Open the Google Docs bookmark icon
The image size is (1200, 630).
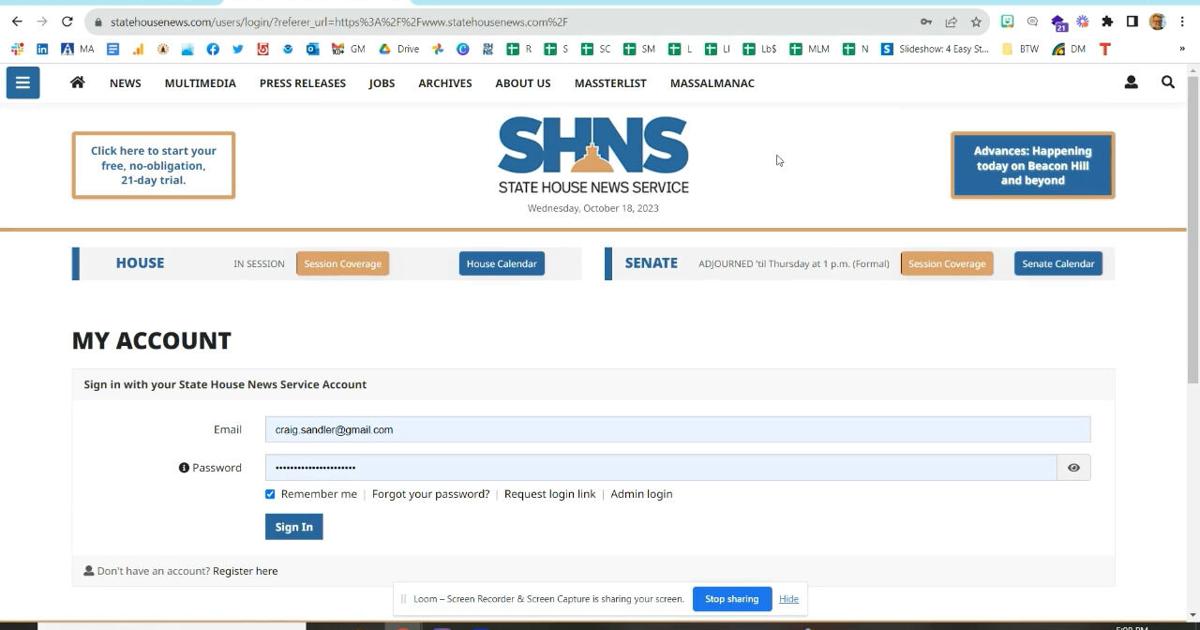pyautogui.click(x=113, y=49)
